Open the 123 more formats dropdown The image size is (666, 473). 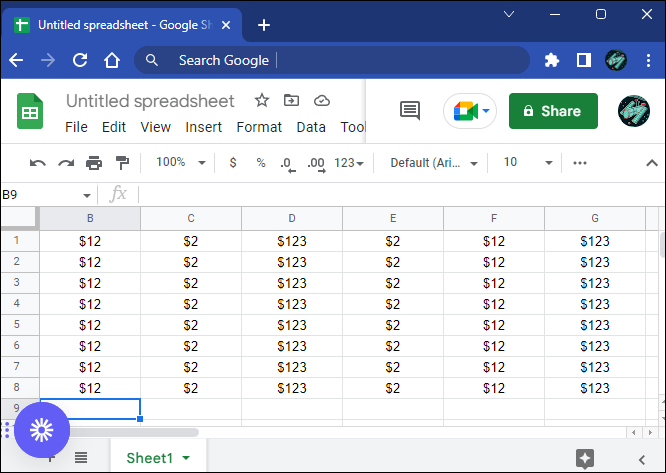point(349,163)
